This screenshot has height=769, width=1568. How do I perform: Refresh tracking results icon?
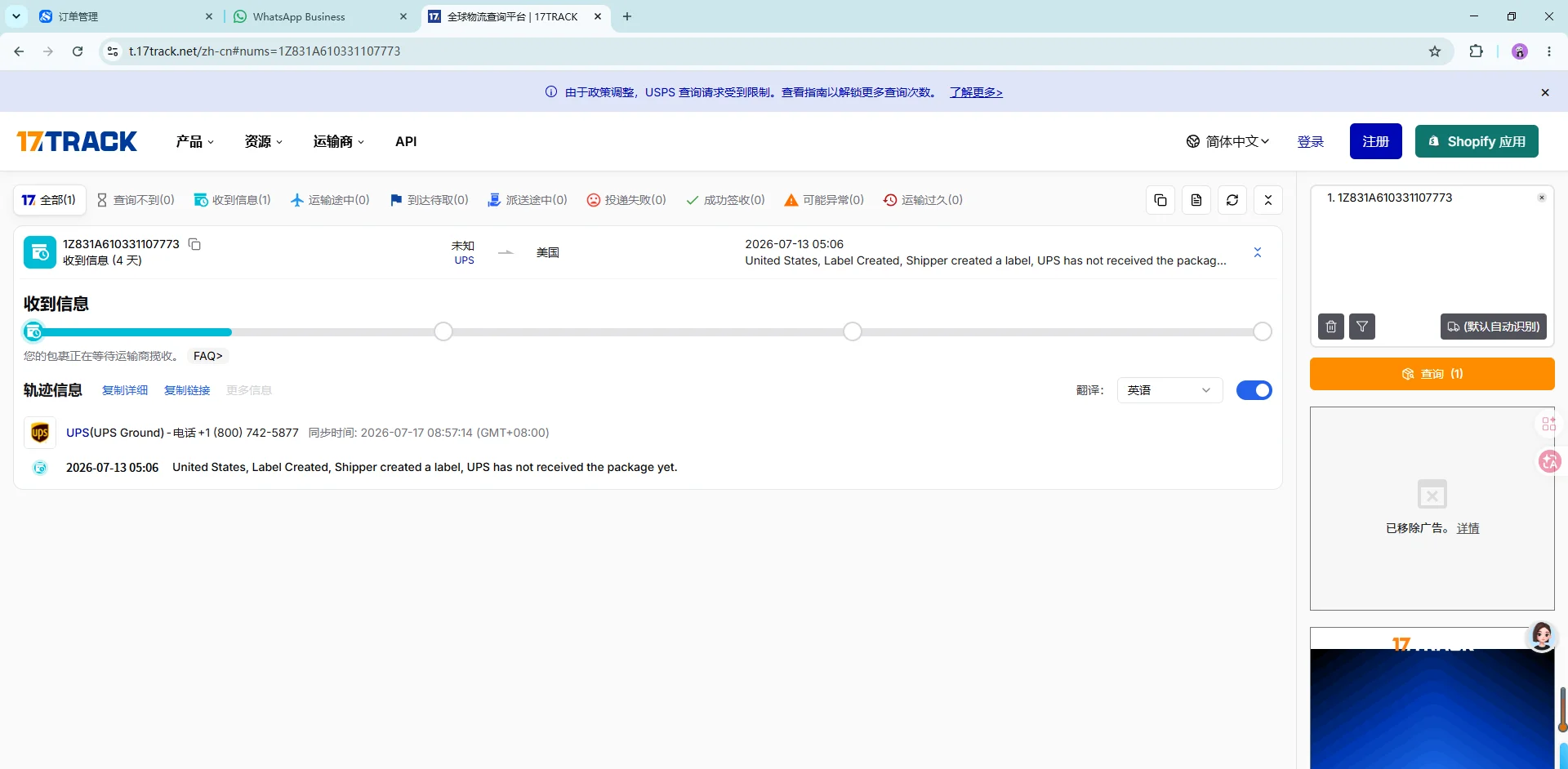1232,200
